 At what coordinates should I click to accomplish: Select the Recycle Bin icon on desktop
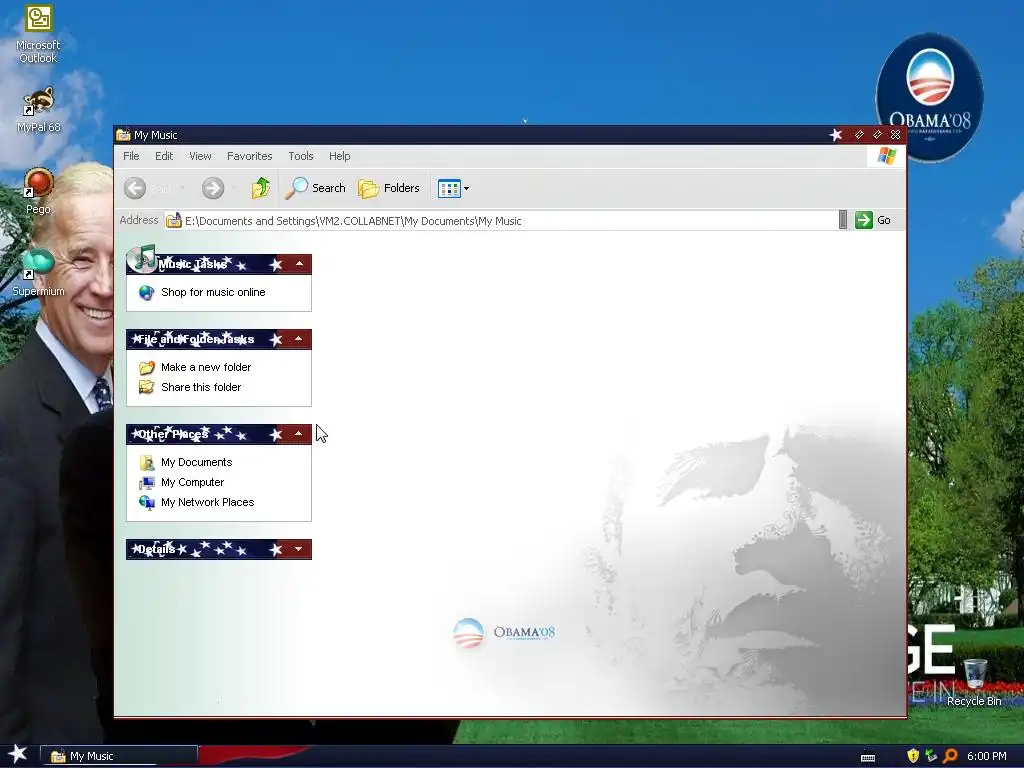(974, 683)
